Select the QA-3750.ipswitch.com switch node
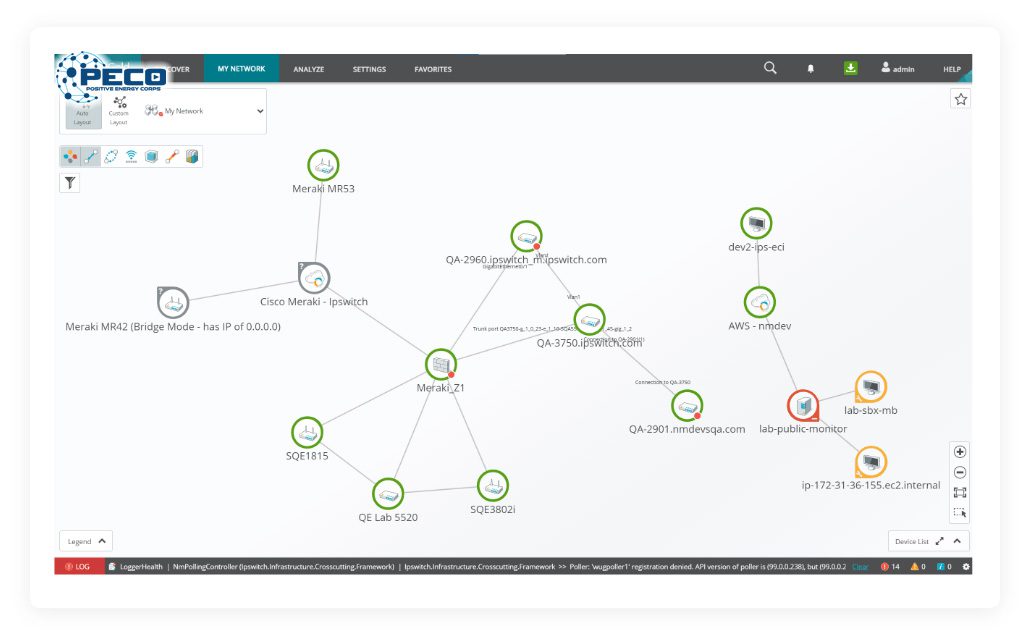Image resolution: width=1030 pixels, height=642 pixels. (x=589, y=320)
